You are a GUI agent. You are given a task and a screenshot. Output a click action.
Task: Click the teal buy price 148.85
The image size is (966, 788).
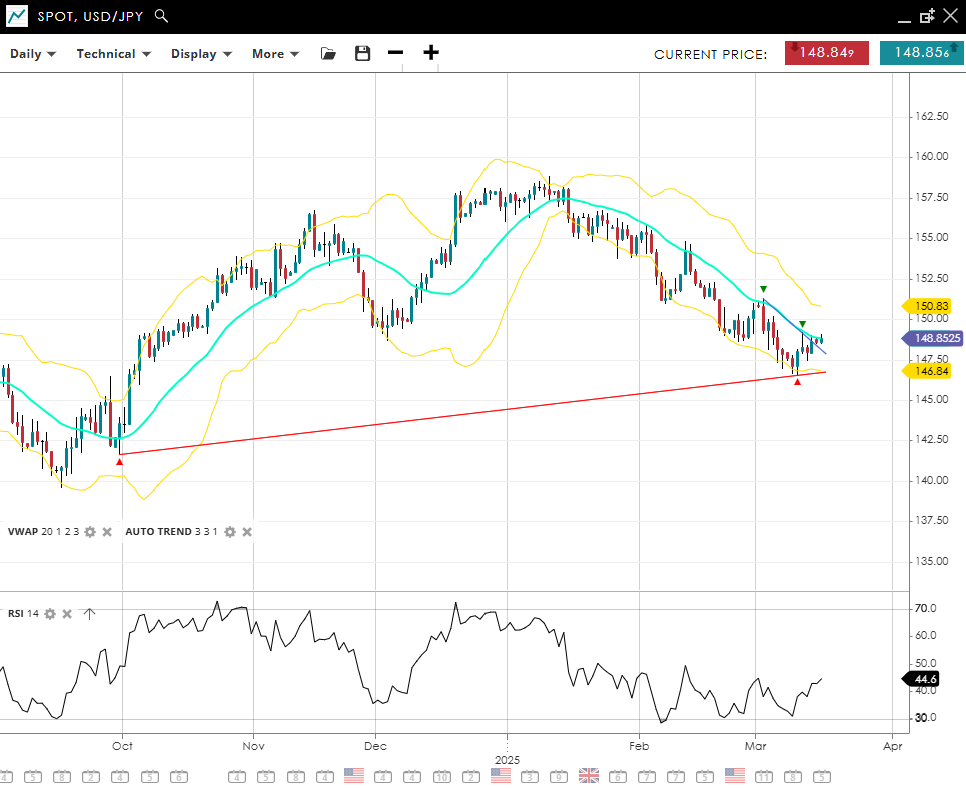(x=921, y=53)
